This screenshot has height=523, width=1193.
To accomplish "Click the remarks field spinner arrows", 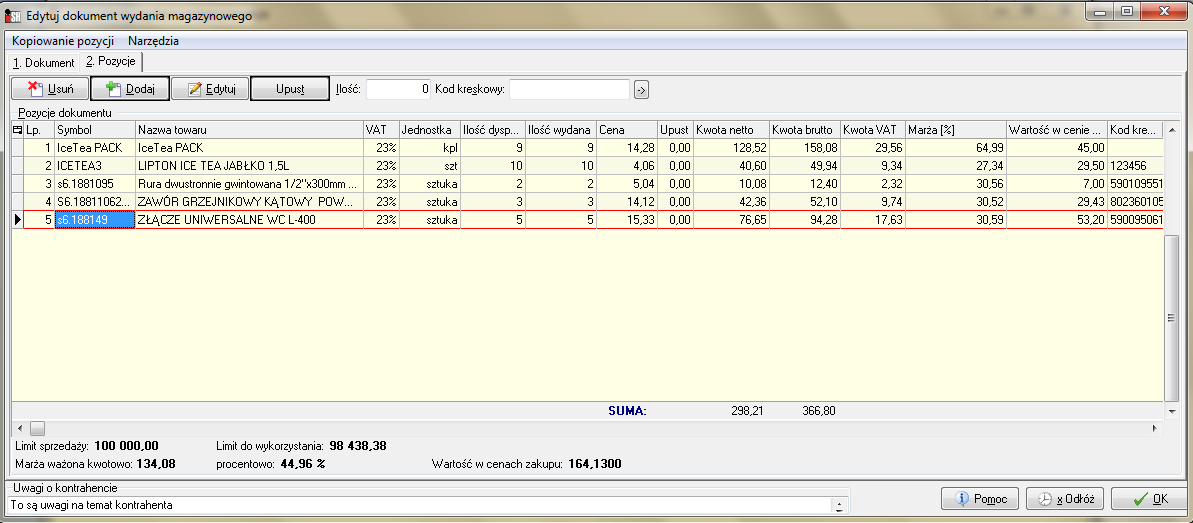I will coord(838,505).
